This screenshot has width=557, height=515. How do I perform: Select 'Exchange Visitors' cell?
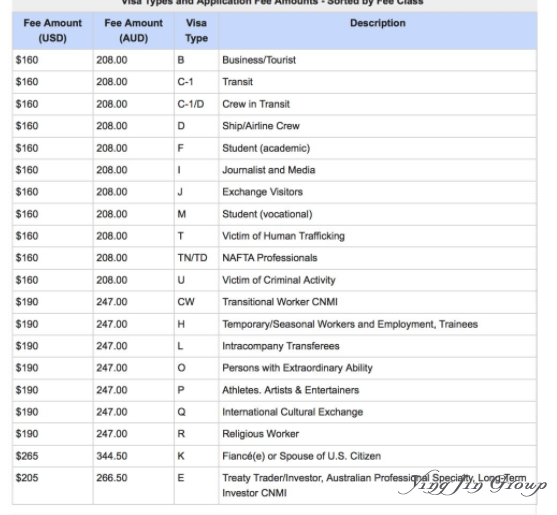coord(378,192)
